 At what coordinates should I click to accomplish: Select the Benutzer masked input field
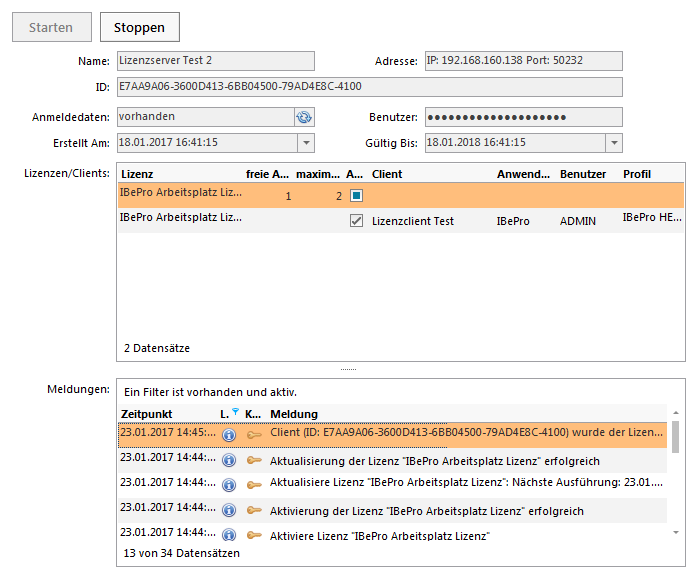[523, 117]
